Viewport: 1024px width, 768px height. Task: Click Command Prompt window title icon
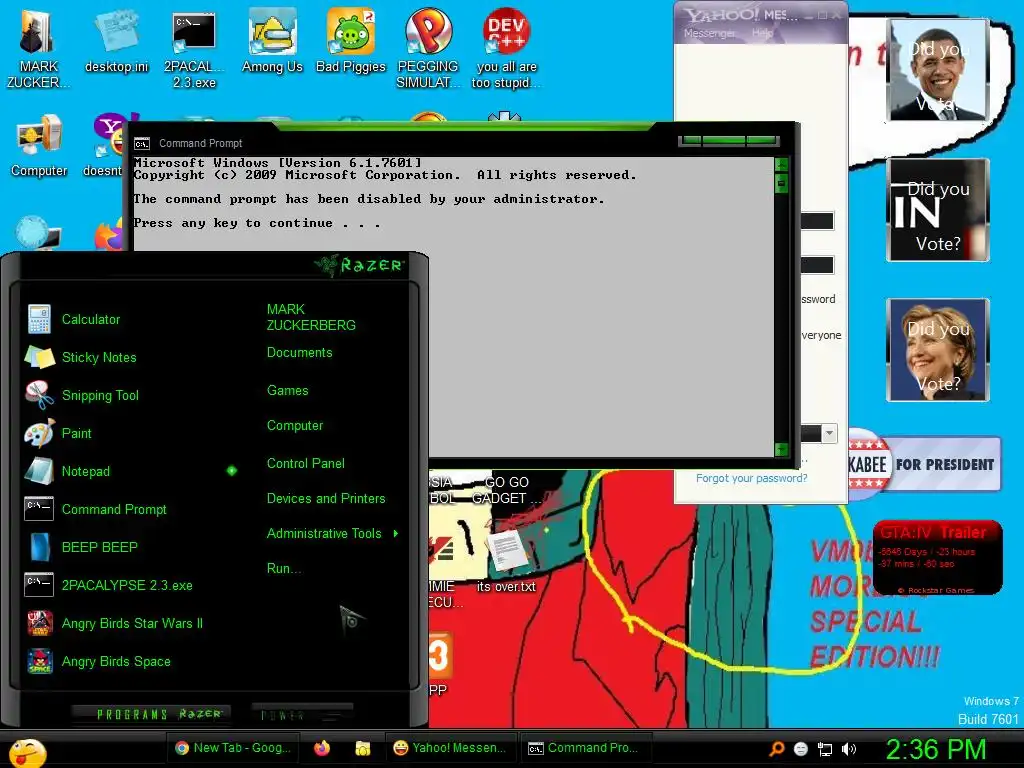point(142,144)
